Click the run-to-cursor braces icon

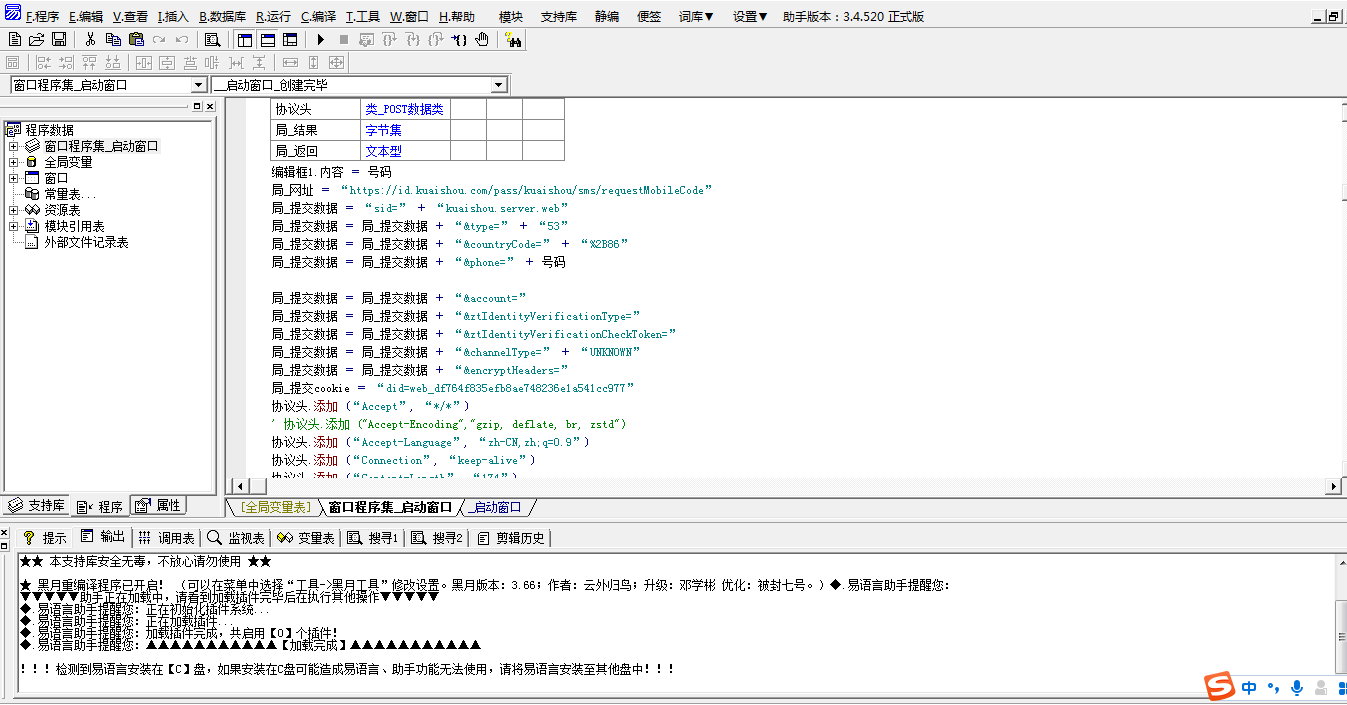pyautogui.click(x=459, y=40)
